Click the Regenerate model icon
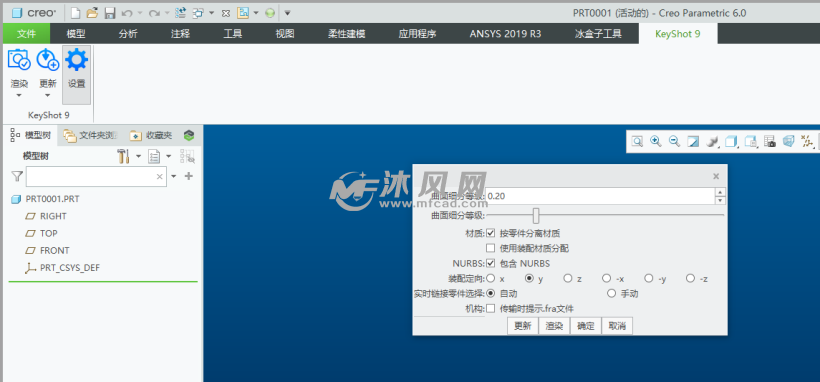This screenshot has width=820, height=382. click(180, 13)
